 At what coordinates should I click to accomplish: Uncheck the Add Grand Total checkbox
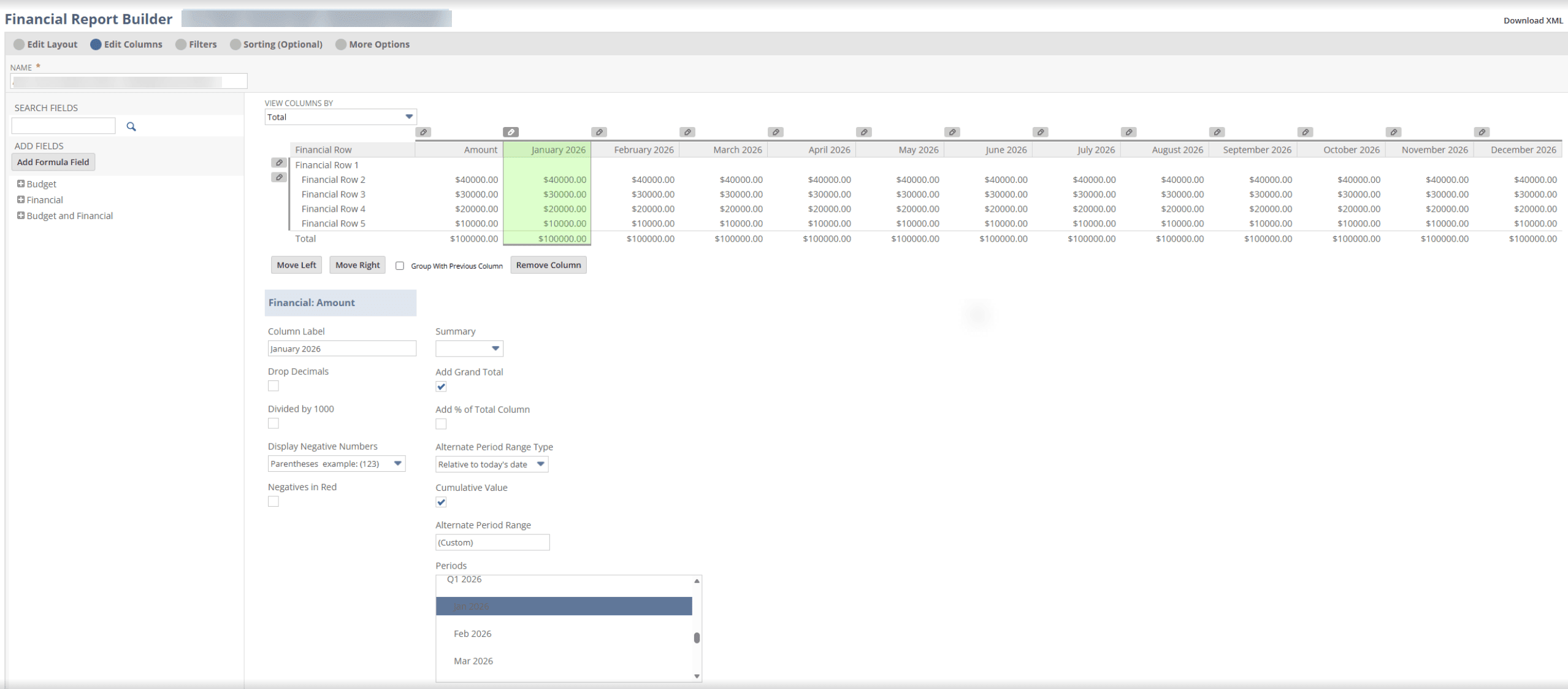441,387
